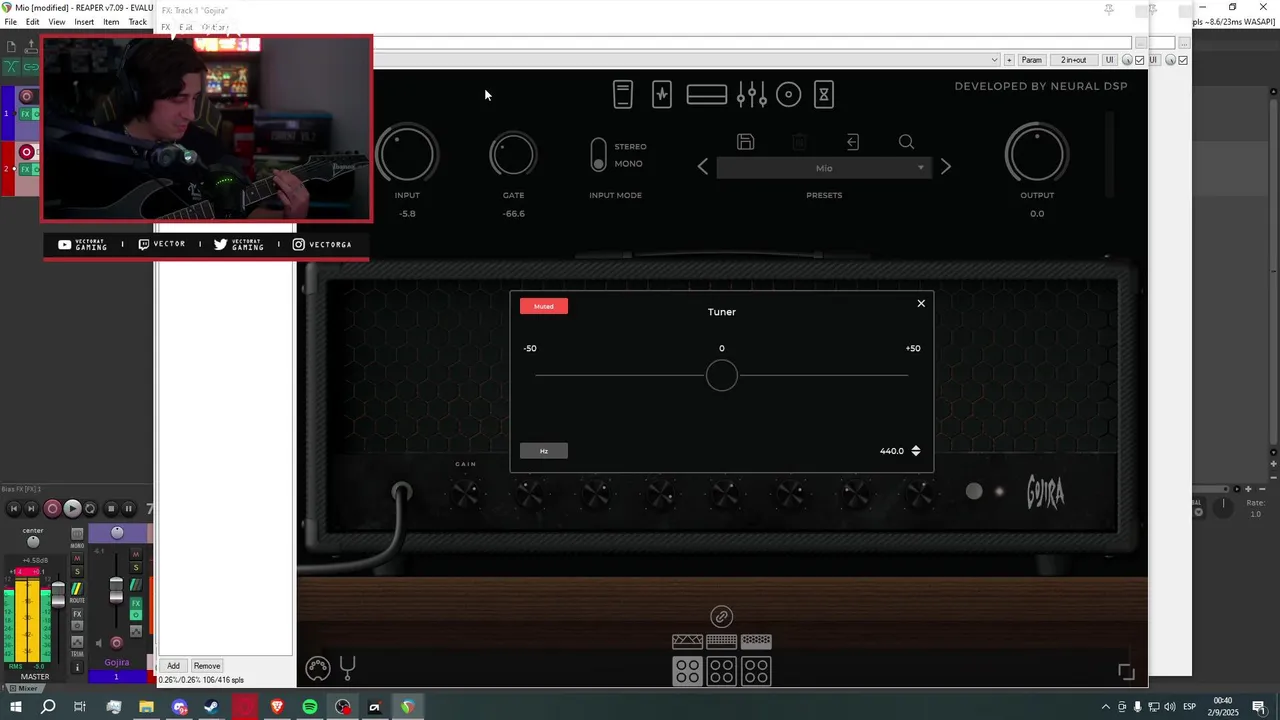1280x720 pixels.
Task: Open the Mio preset dropdown
Action: (824, 168)
